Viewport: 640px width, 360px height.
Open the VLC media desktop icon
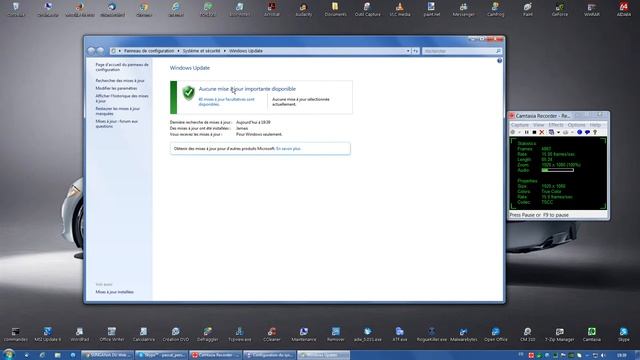(x=399, y=10)
